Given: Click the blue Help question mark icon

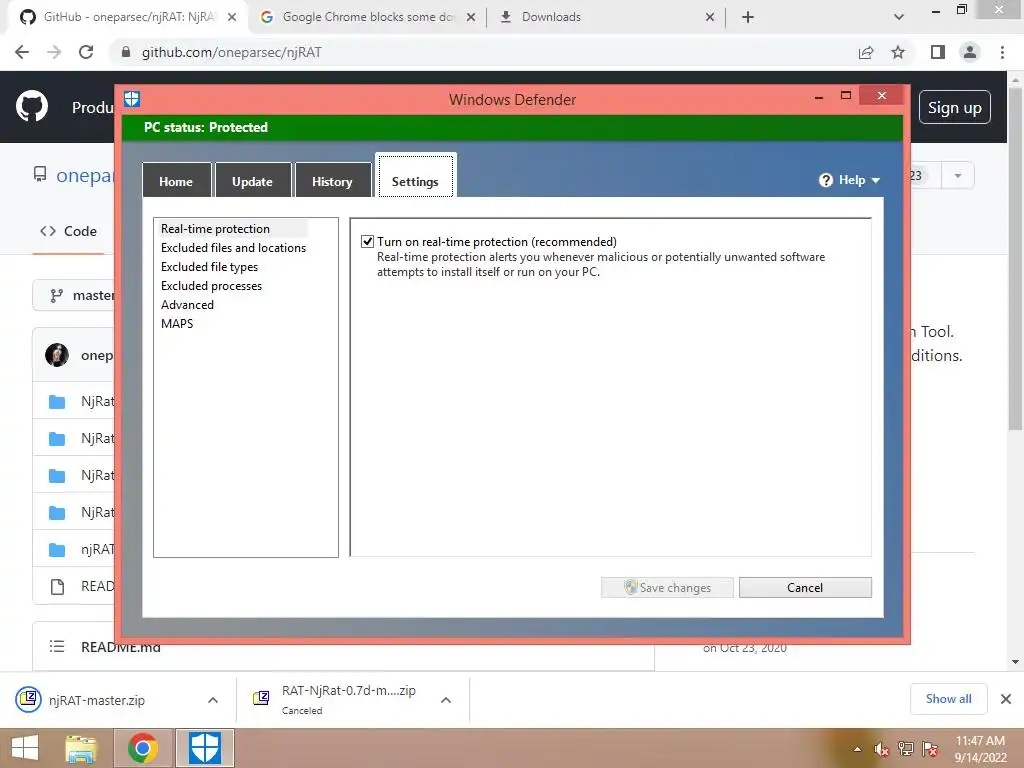Looking at the screenshot, I should pos(826,180).
